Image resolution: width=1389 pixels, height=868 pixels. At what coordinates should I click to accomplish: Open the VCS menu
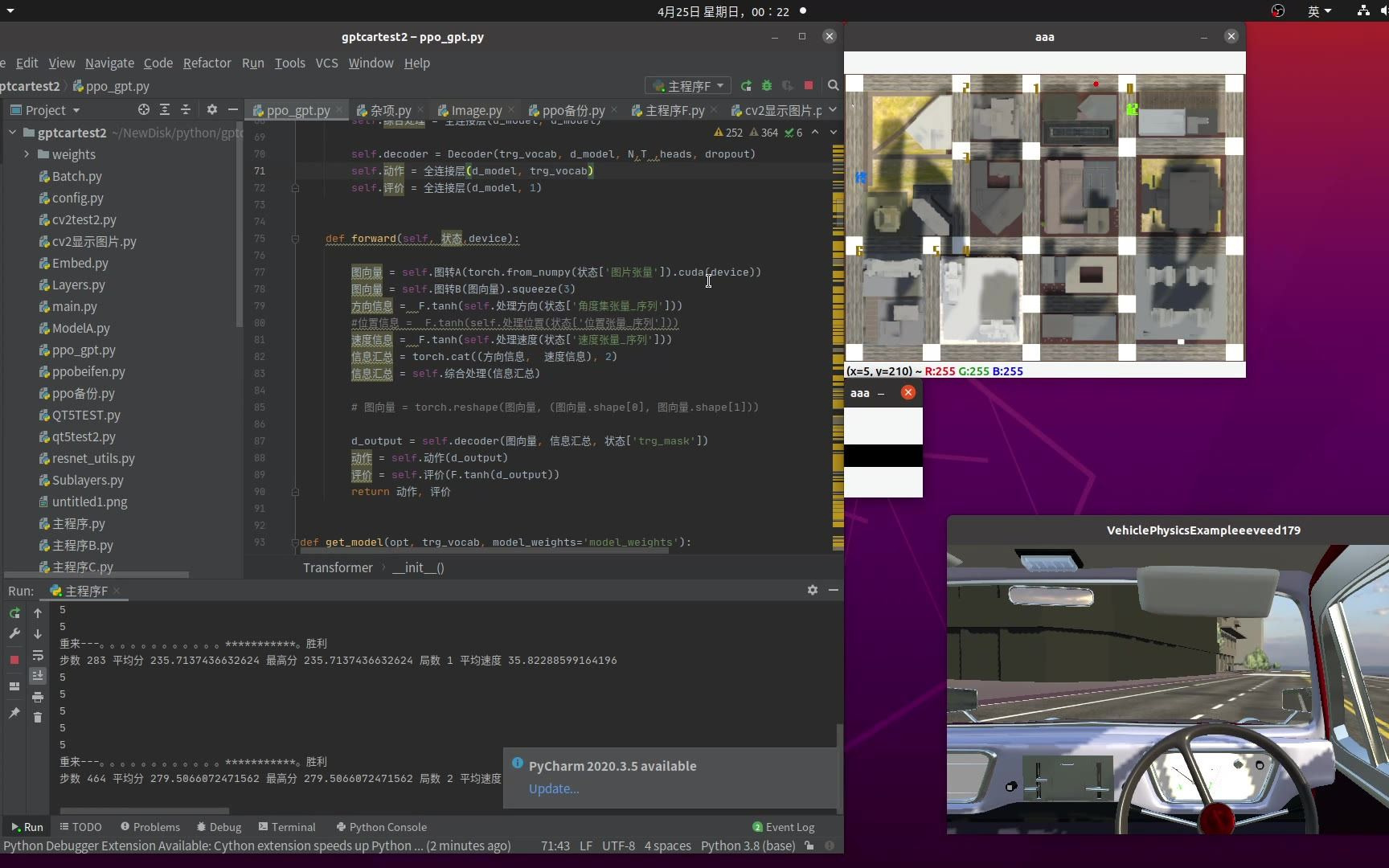pos(326,63)
